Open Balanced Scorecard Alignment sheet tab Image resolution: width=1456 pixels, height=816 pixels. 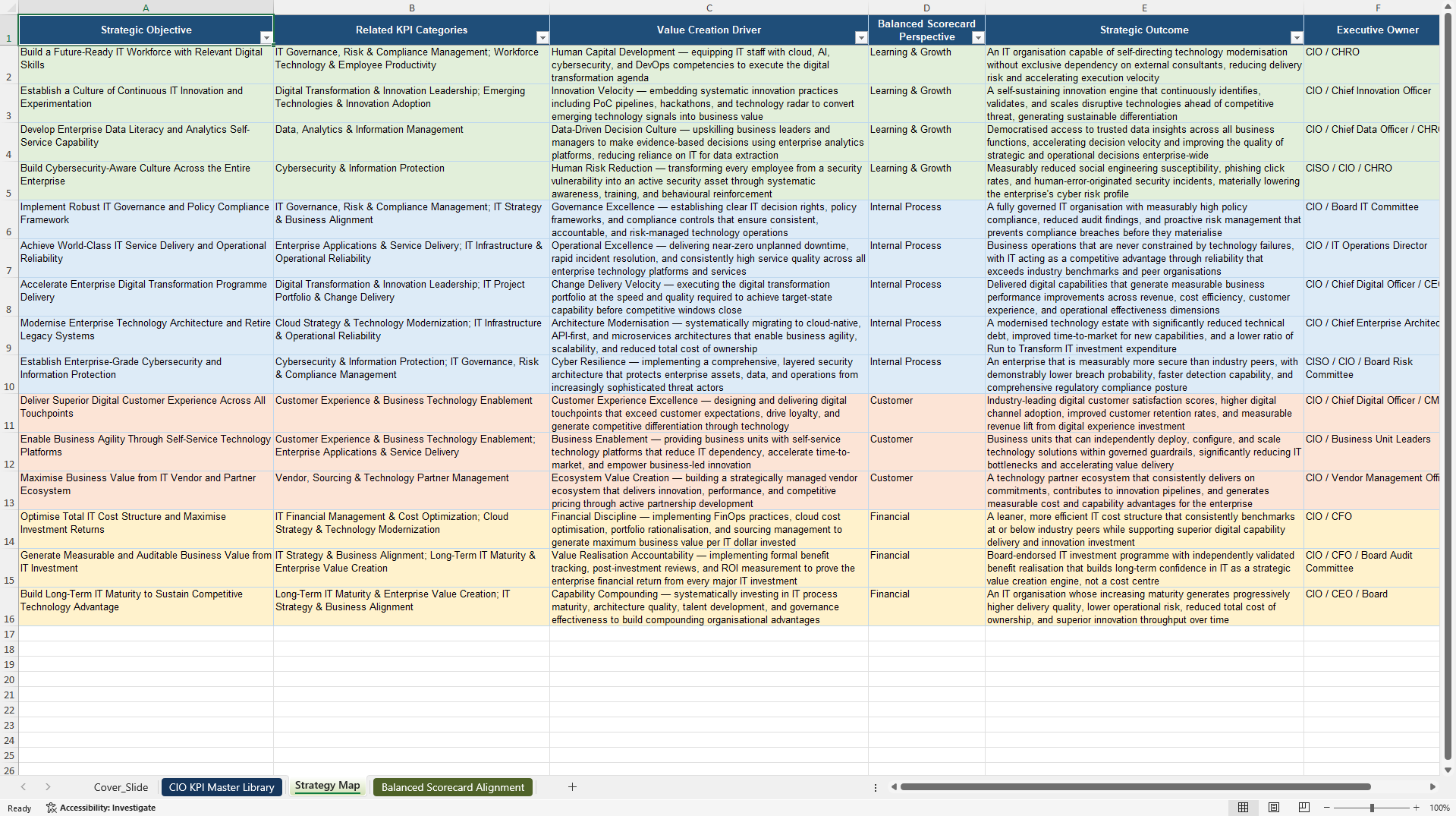pyautogui.click(x=452, y=787)
